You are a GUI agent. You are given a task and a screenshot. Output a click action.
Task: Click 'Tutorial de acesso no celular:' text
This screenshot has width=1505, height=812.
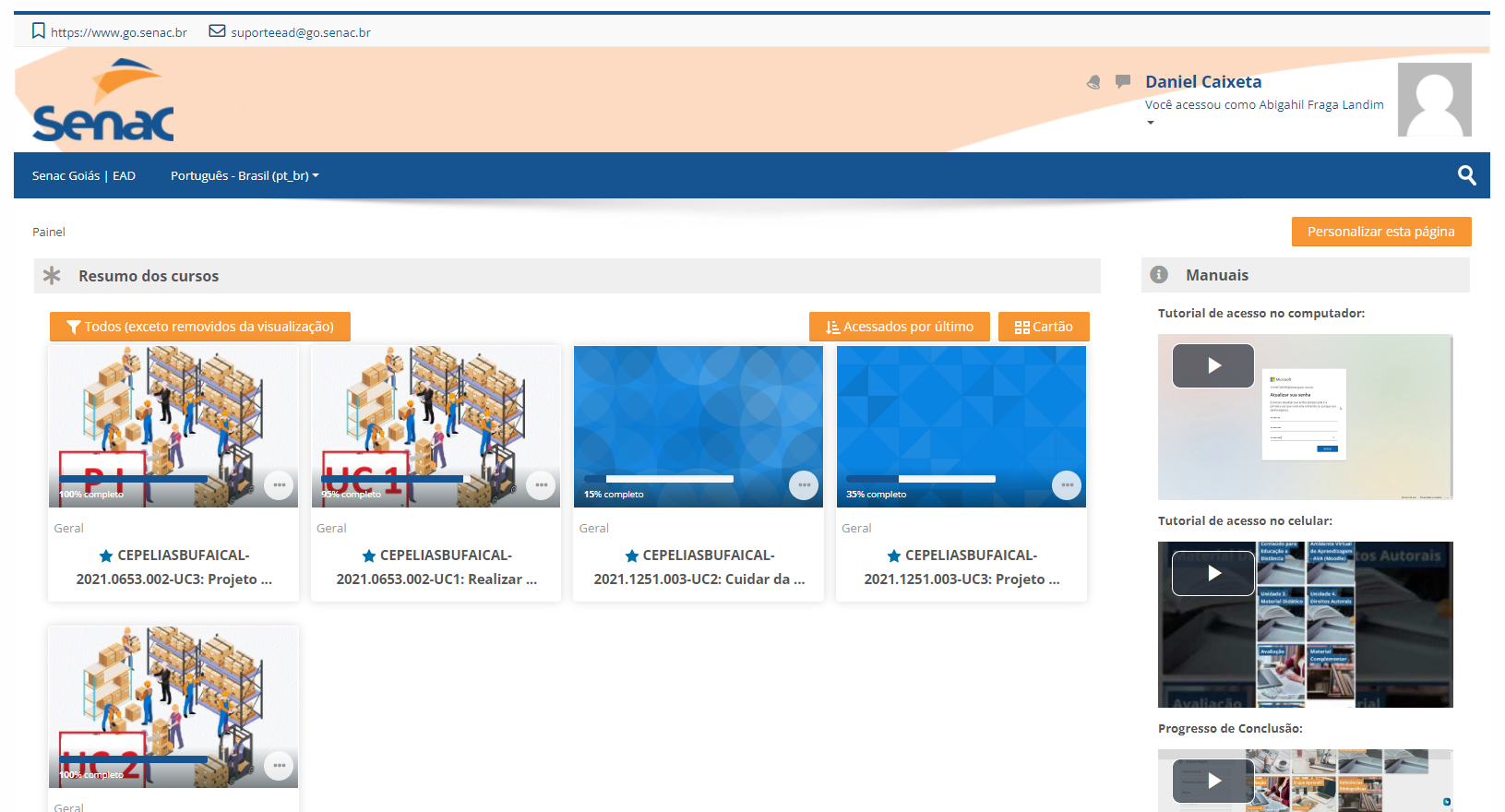pyautogui.click(x=1245, y=520)
